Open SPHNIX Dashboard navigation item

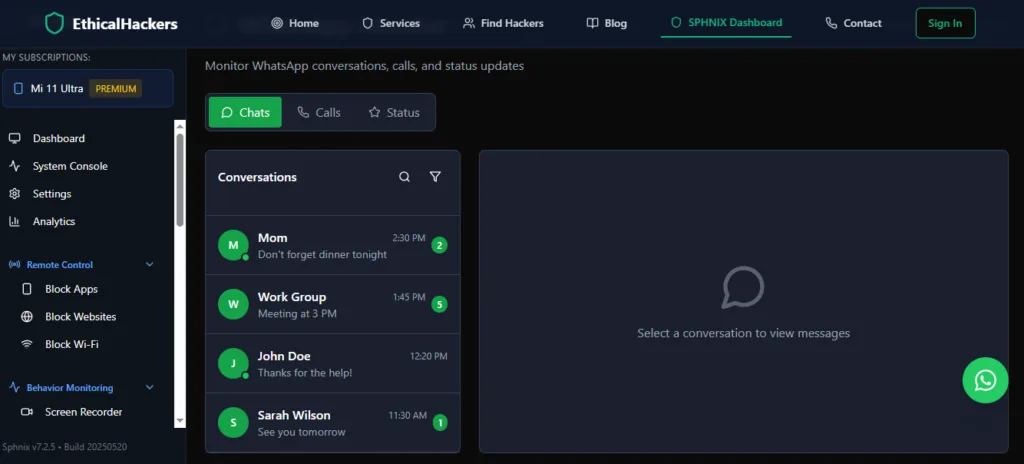tap(726, 23)
